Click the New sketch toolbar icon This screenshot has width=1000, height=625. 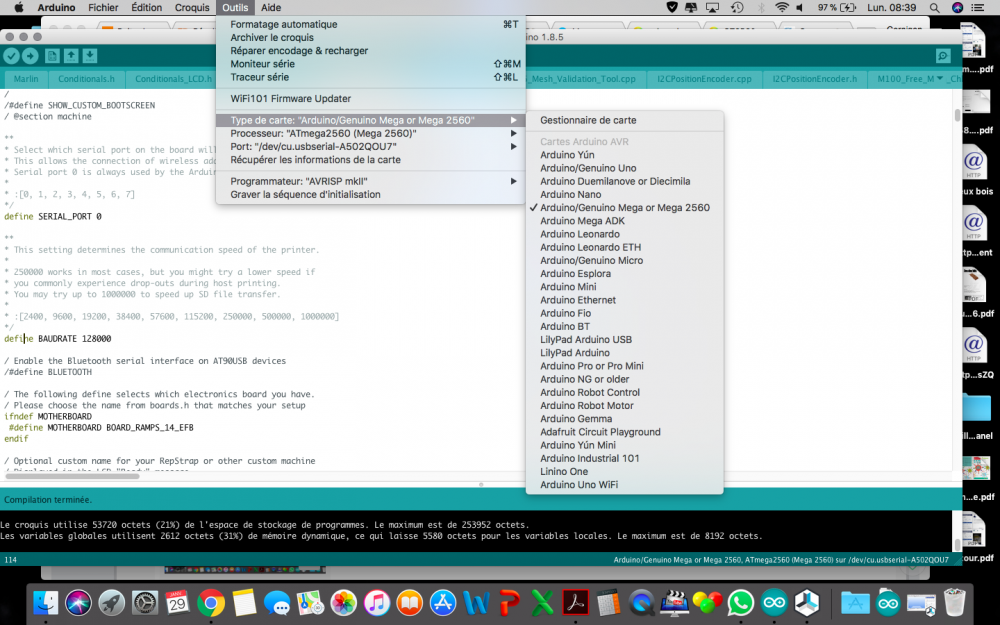[x=52, y=56]
